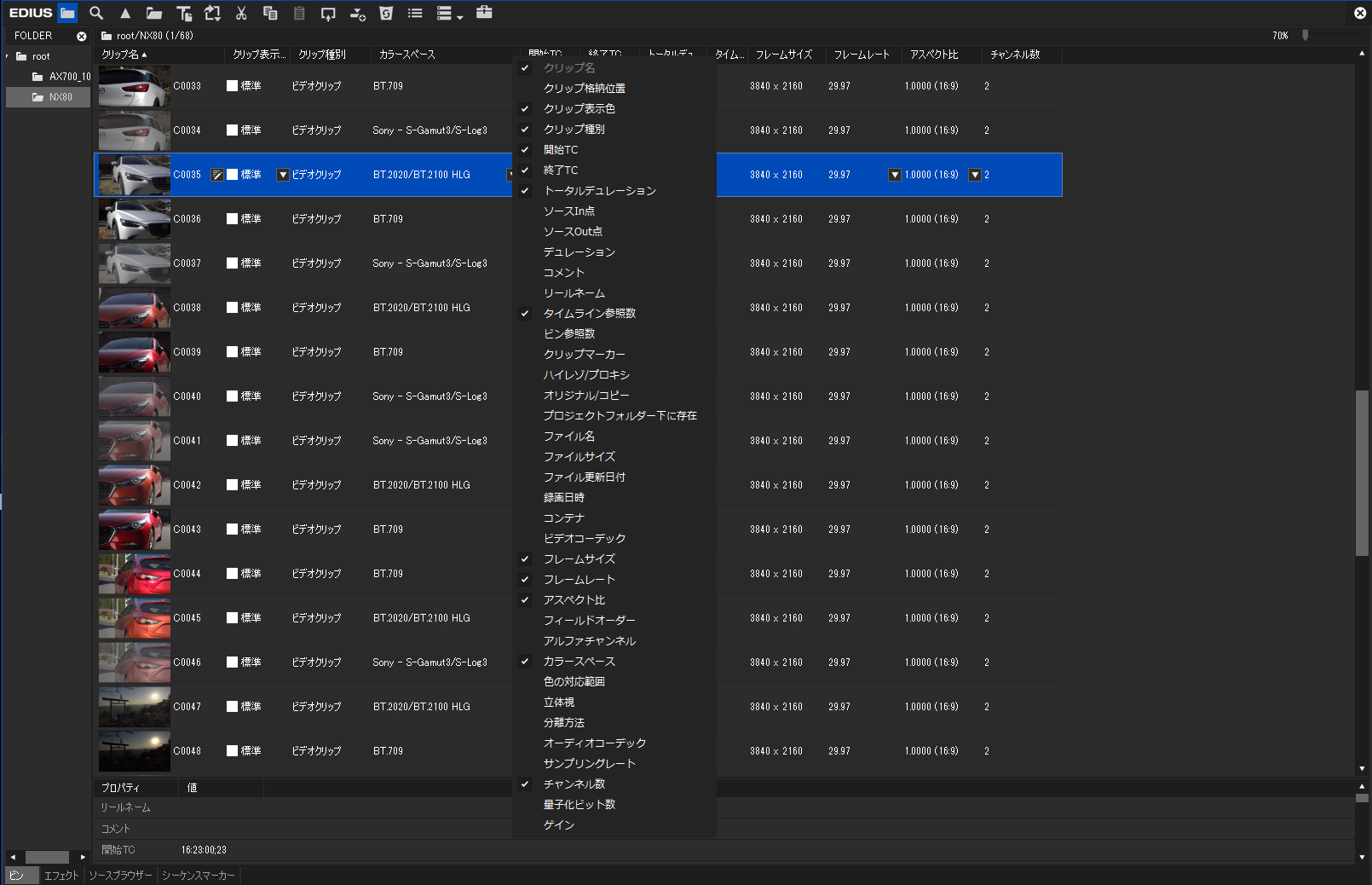The height and width of the screenshot is (885, 1372).
Task: Uncheck the フレームサイズ column option
Action: point(579,558)
